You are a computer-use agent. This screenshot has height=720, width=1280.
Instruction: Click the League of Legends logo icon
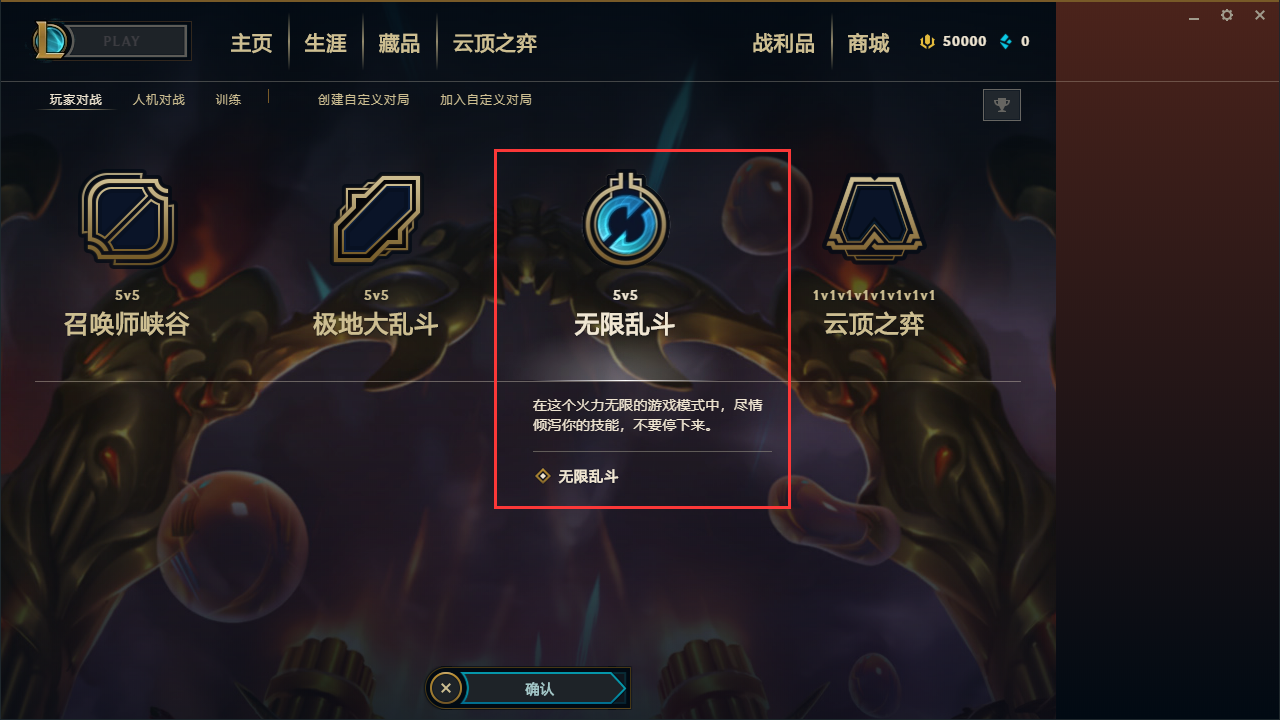click(x=50, y=41)
